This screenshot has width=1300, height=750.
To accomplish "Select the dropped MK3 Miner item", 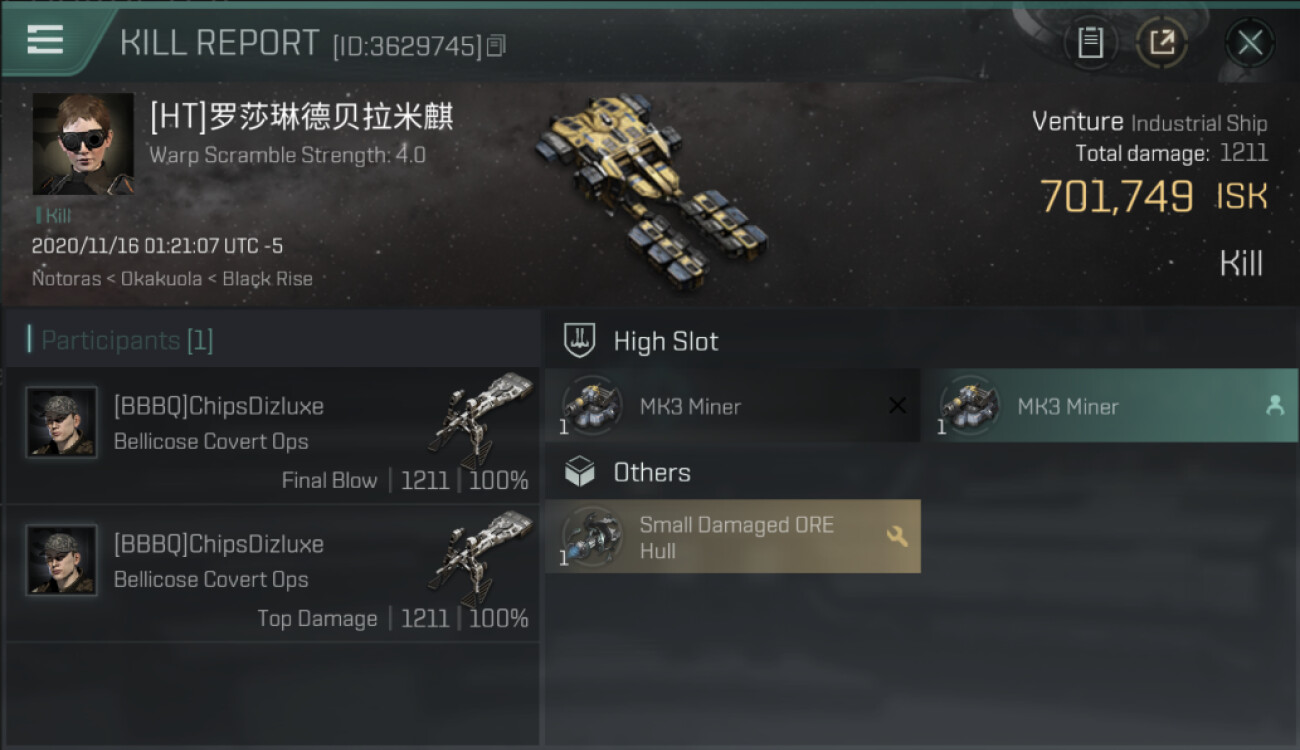I will (1110, 405).
